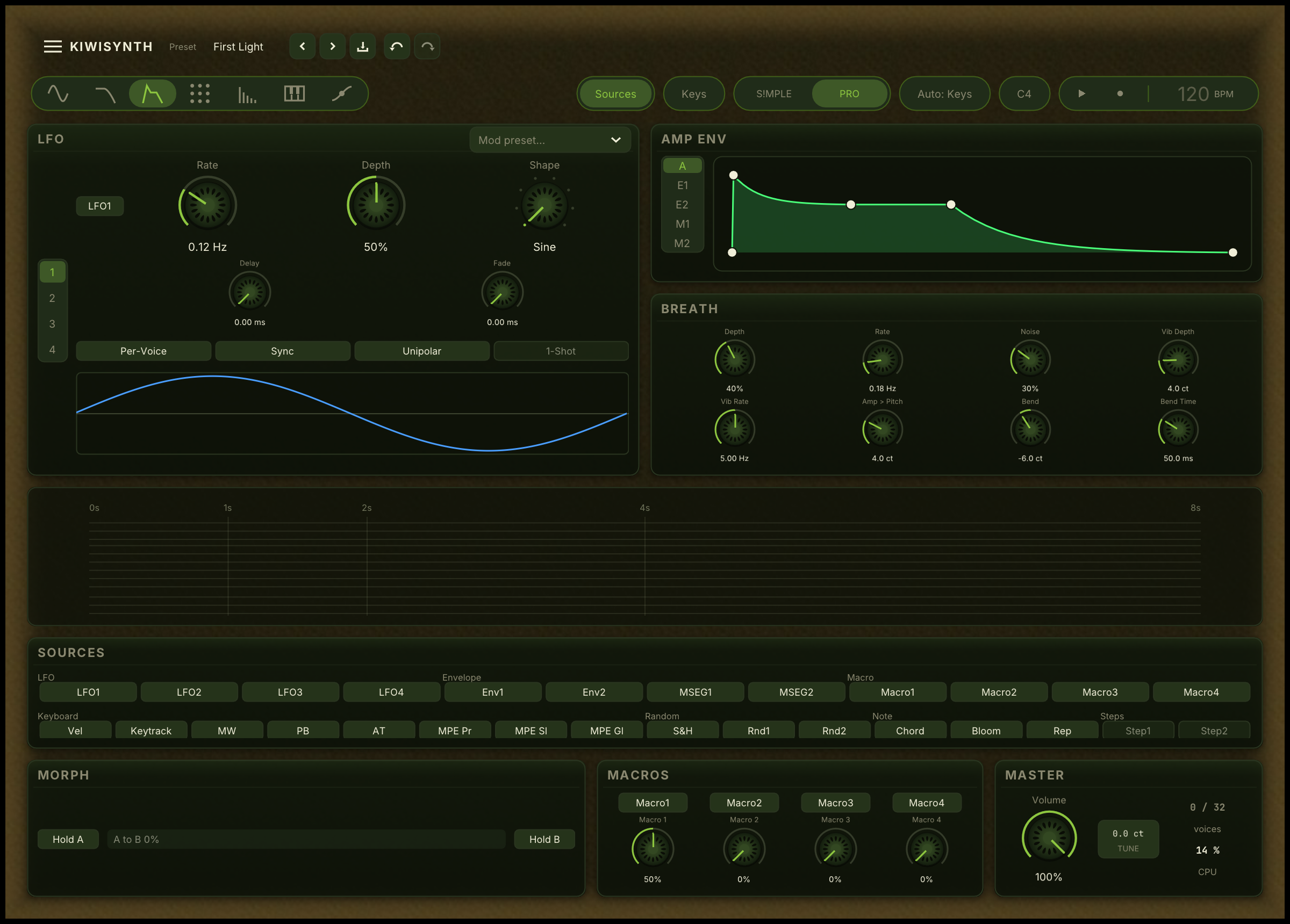1290x924 pixels.
Task: Enable 1-Shot LFO mode
Action: coord(561,351)
